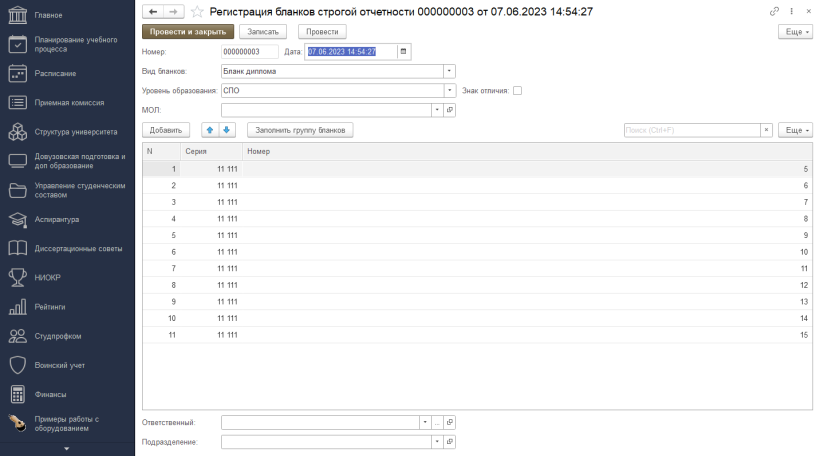The height and width of the screenshot is (456, 824).
Task: Open the Ответственный dropdown list
Action: tap(425, 422)
